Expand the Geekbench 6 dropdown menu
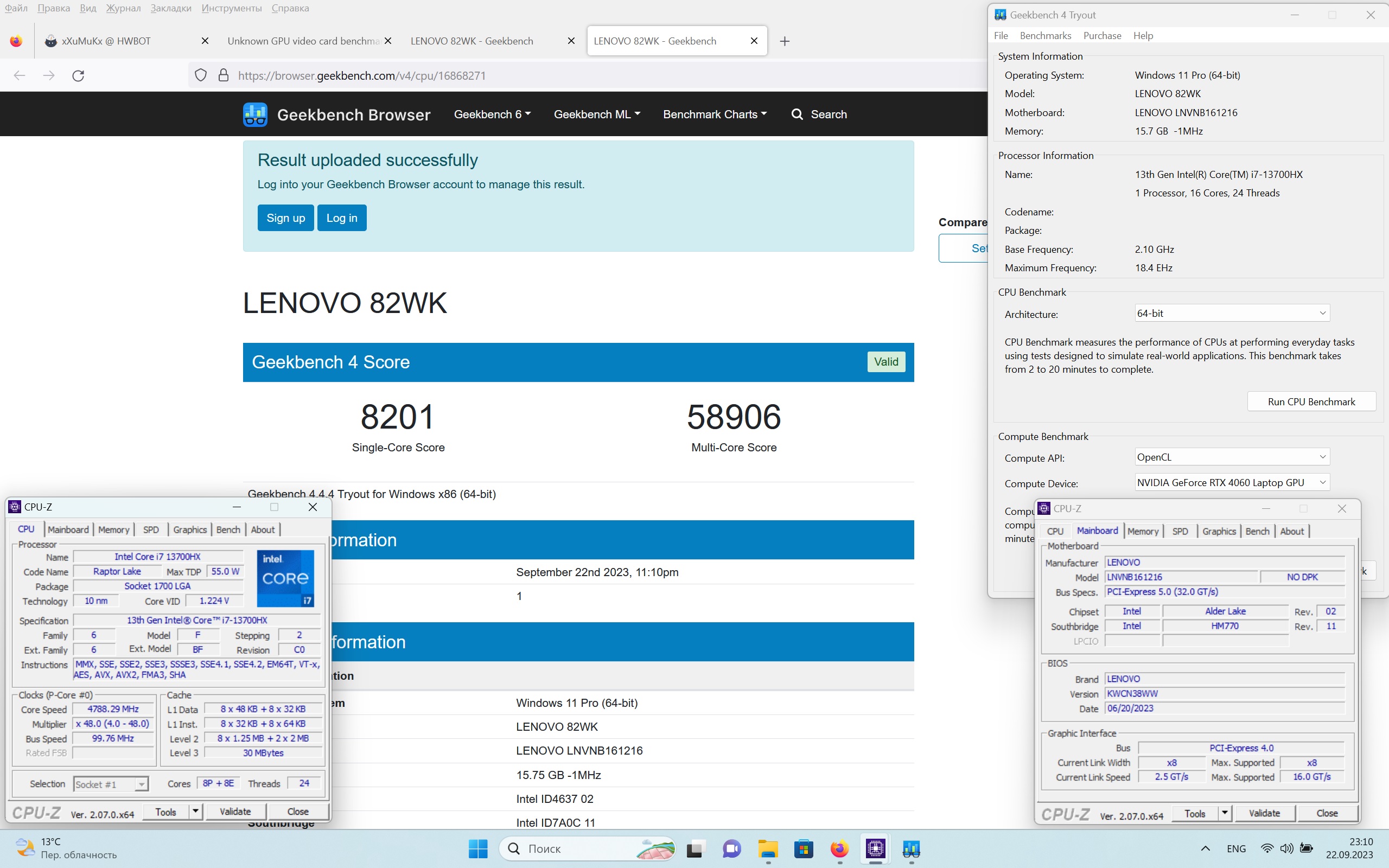Image resolution: width=1389 pixels, height=868 pixels. pos(492,114)
